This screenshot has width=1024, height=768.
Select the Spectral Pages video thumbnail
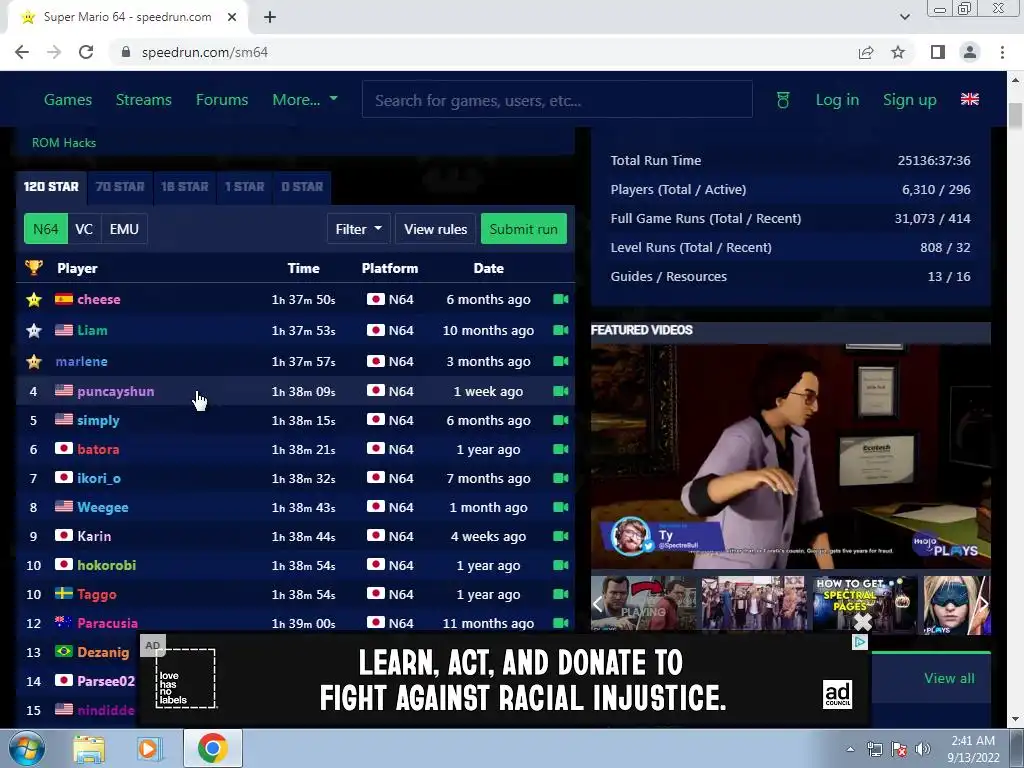(x=864, y=604)
